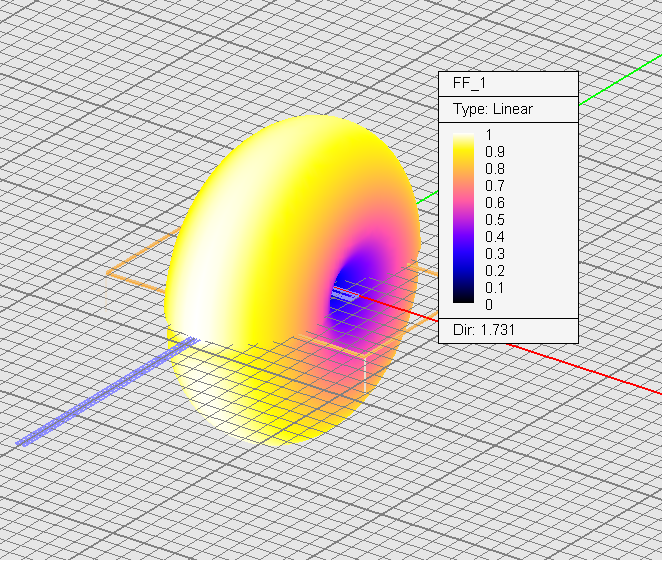Image resolution: width=664 pixels, height=562 pixels.
Task: Click the '0.9' legend scale value
Action: click(x=495, y=152)
